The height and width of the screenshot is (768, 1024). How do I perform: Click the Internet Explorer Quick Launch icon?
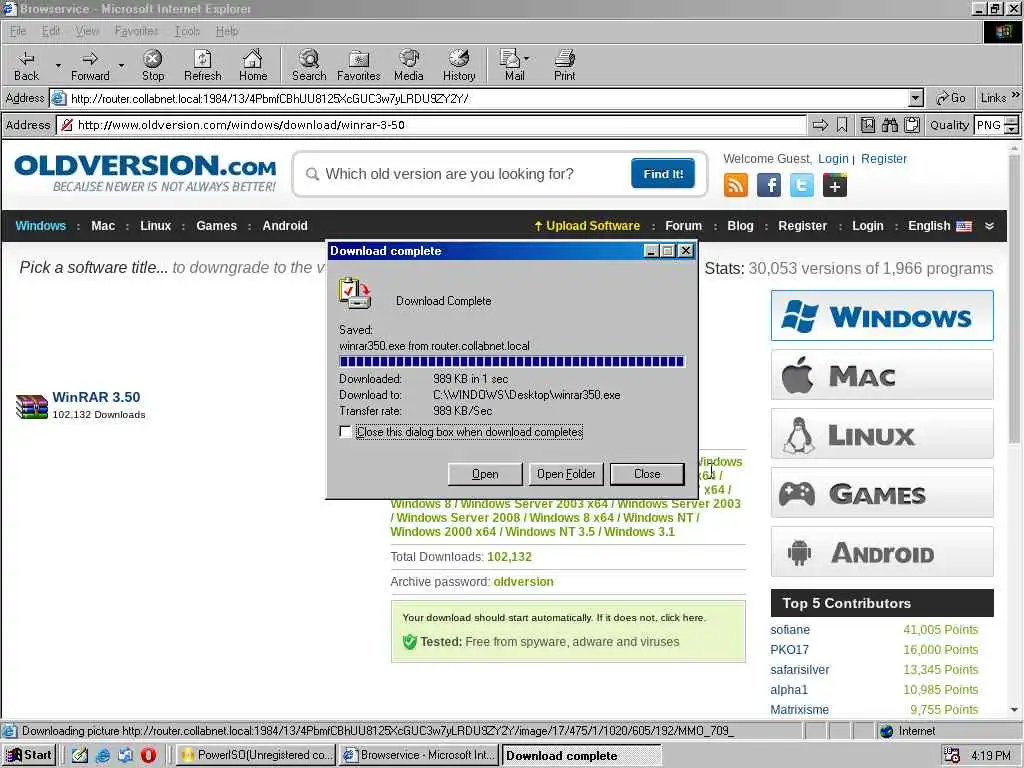[x=103, y=755]
